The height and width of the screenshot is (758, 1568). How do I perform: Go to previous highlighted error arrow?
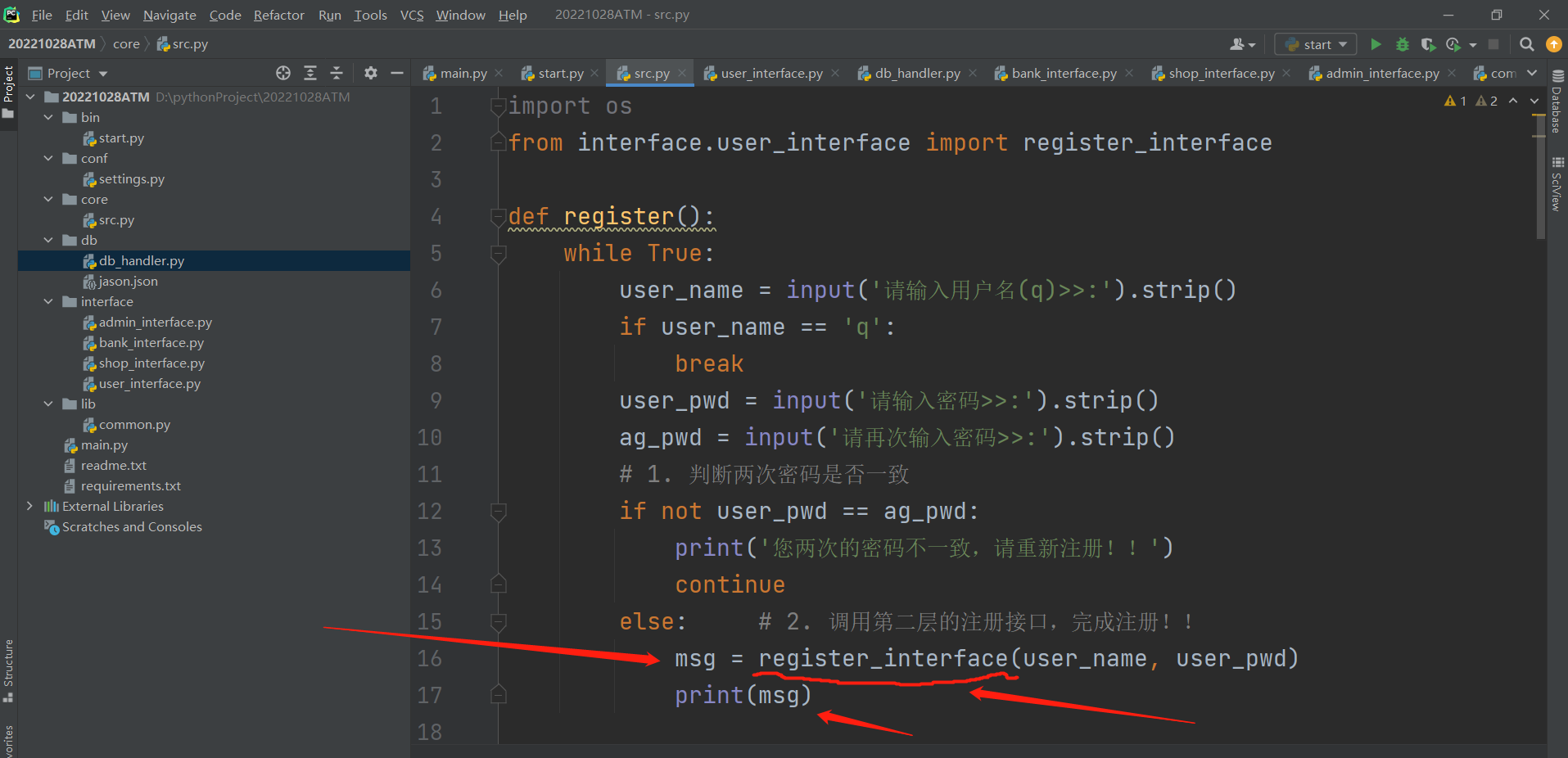point(1513,101)
